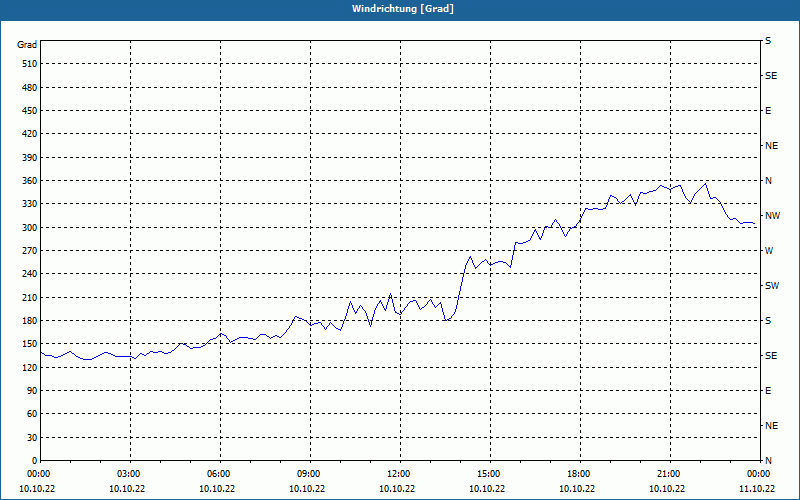800x500 pixels.
Task: Click the SW compass label
Action: 772,286
